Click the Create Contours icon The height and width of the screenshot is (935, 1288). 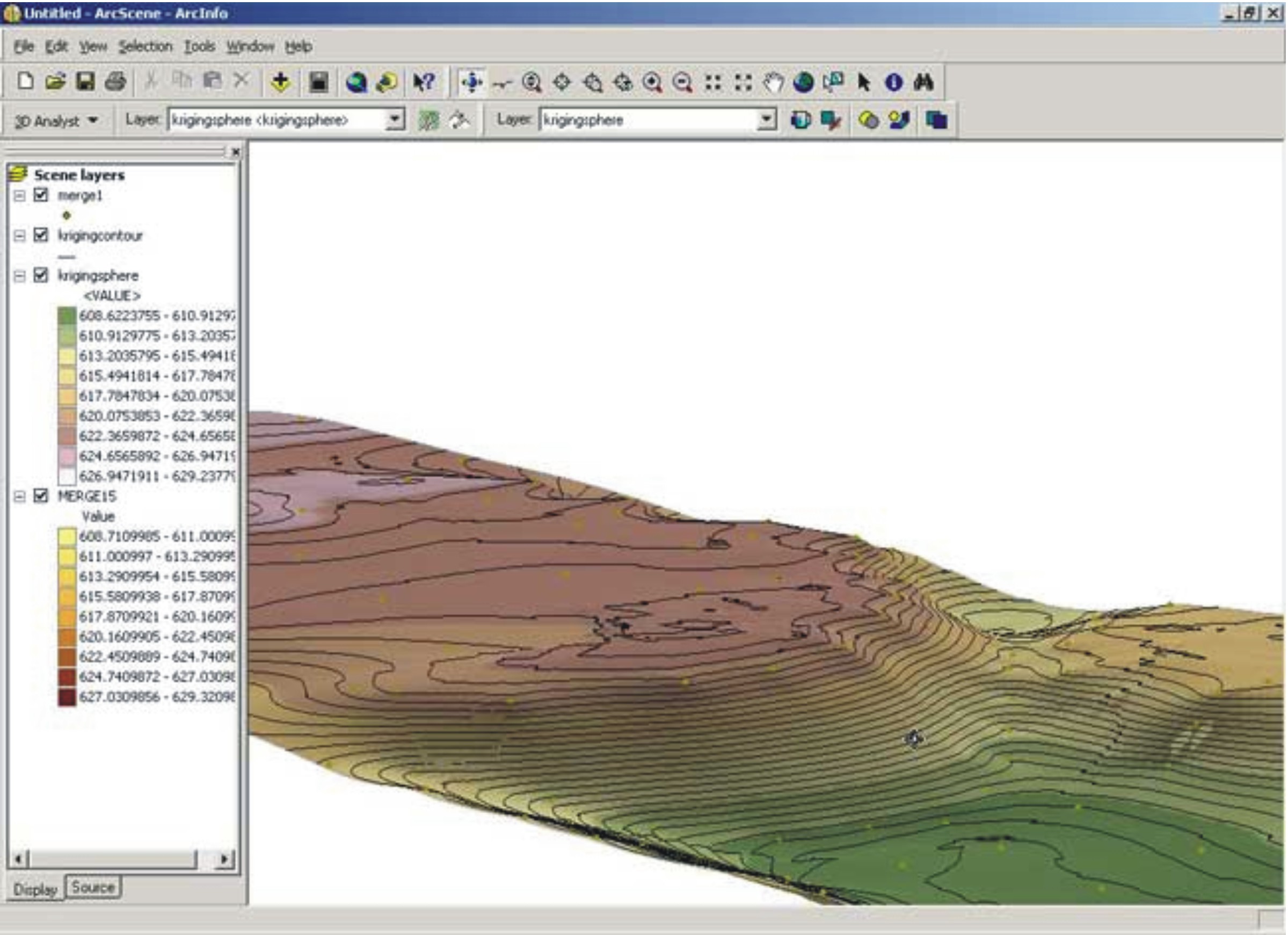pyautogui.click(x=429, y=120)
